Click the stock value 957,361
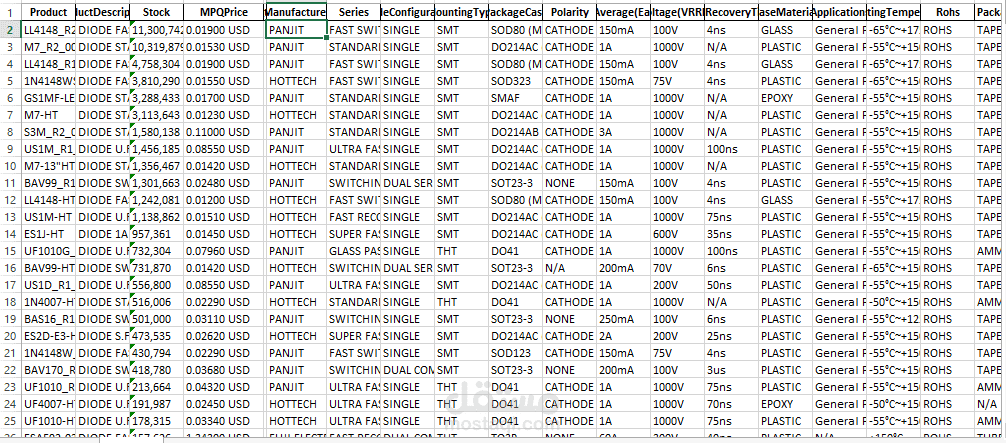 [x=157, y=234]
